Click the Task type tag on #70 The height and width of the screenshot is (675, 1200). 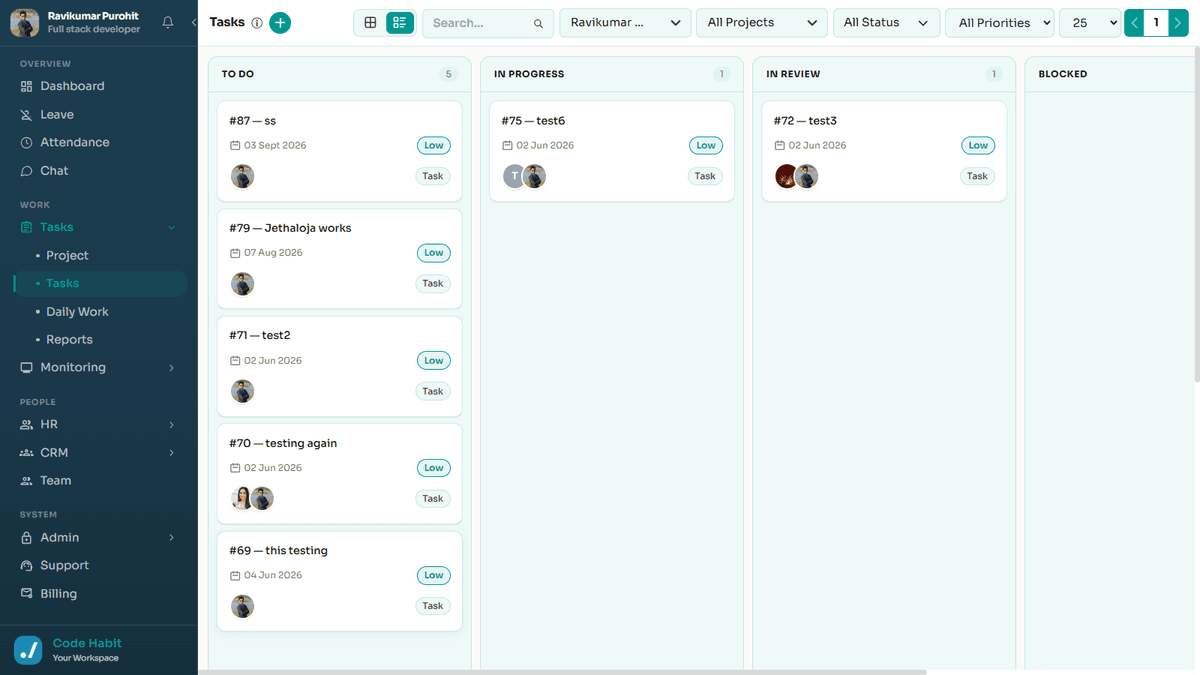[x=433, y=499]
